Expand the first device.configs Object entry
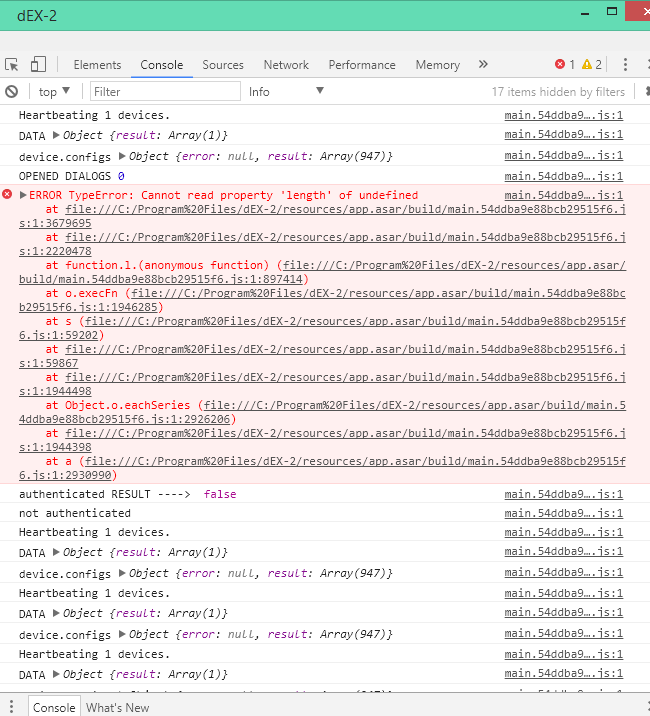650x716 pixels. (x=122, y=156)
